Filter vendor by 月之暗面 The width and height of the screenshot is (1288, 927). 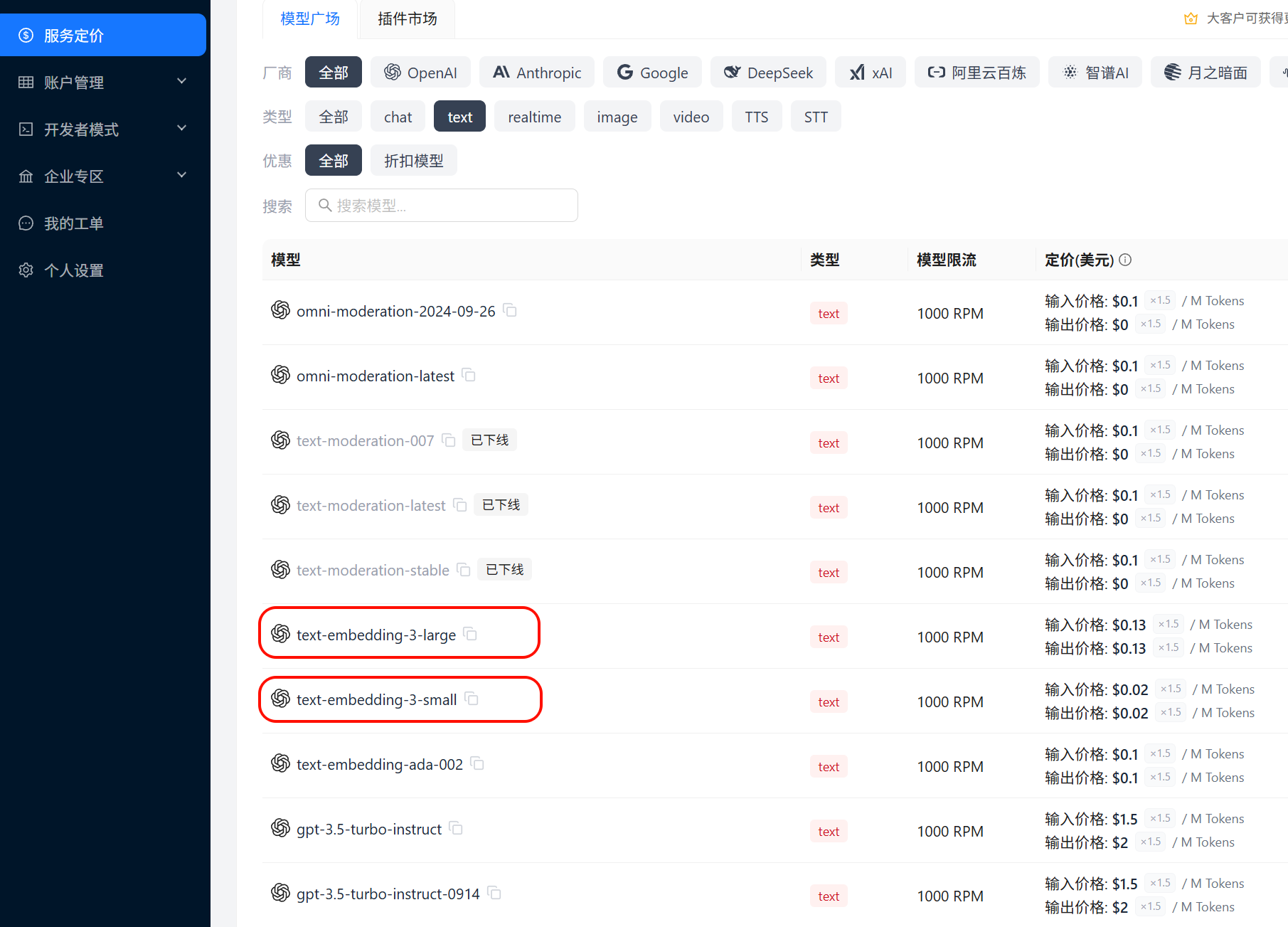(x=1205, y=72)
